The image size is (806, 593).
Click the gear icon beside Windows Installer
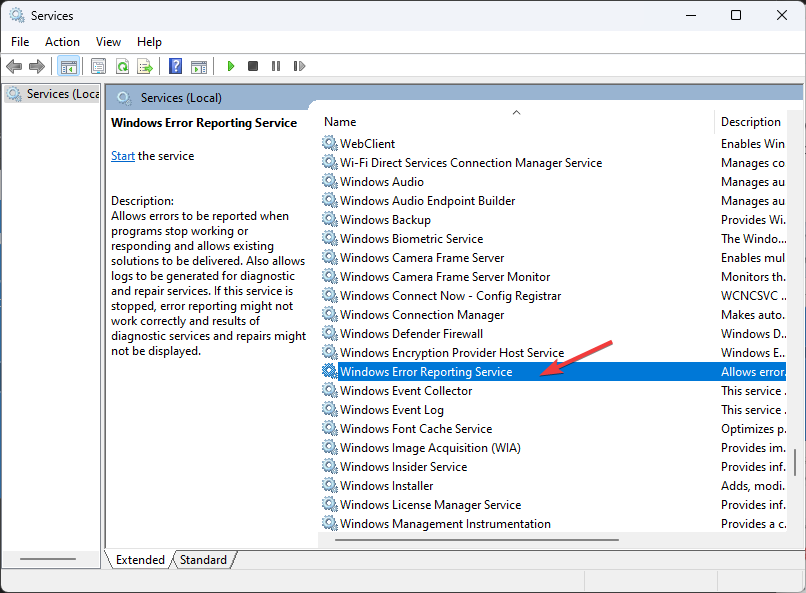(x=329, y=486)
